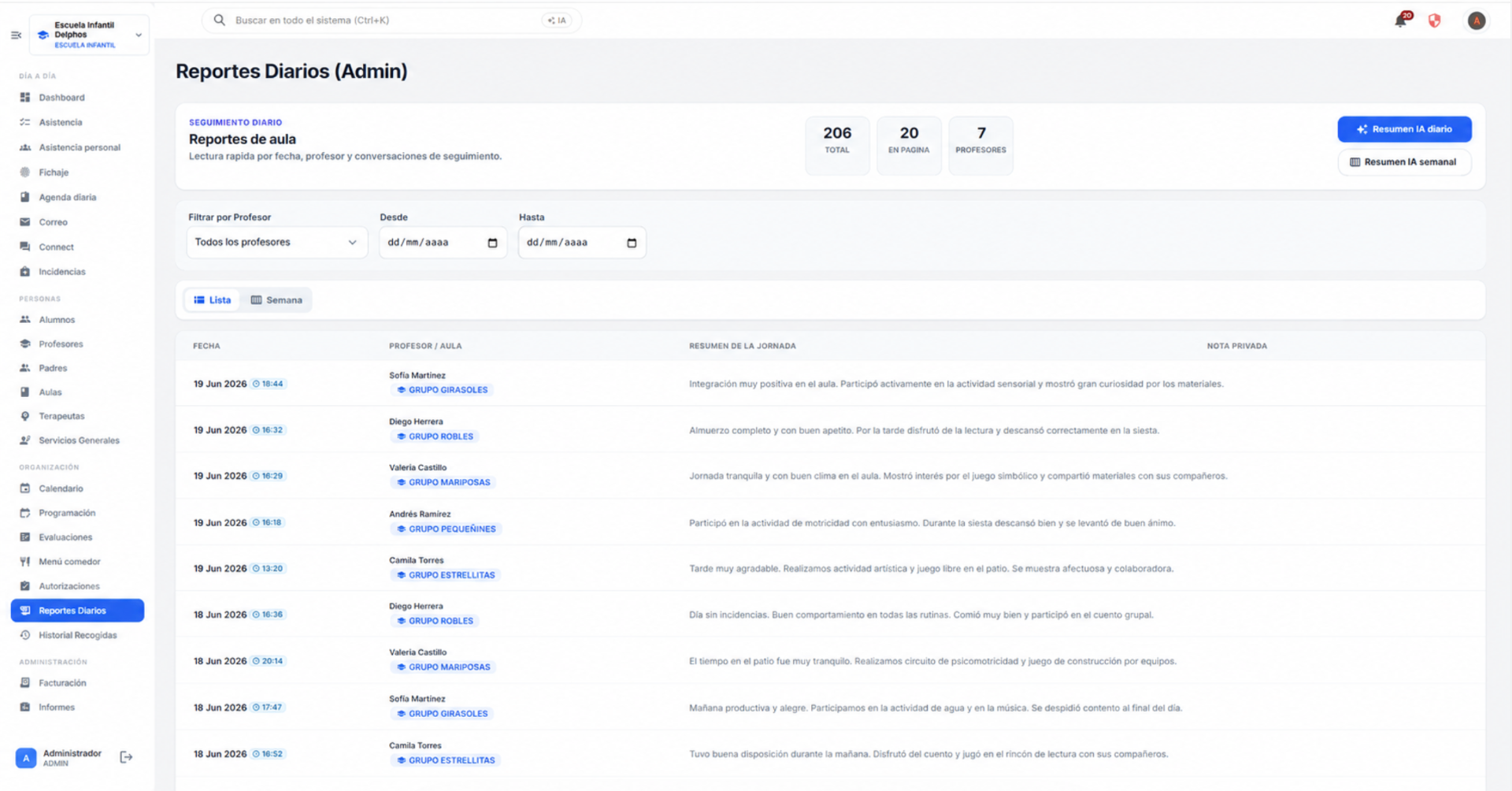1512x791 pixels.
Task: Select Reportes Diarios menu item
Action: pos(77,611)
